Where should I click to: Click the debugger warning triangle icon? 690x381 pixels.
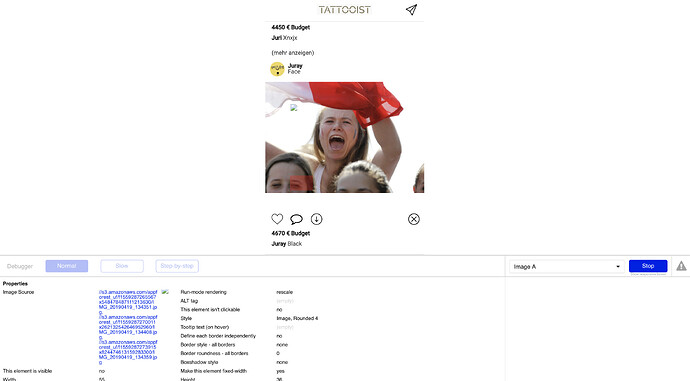point(681,266)
